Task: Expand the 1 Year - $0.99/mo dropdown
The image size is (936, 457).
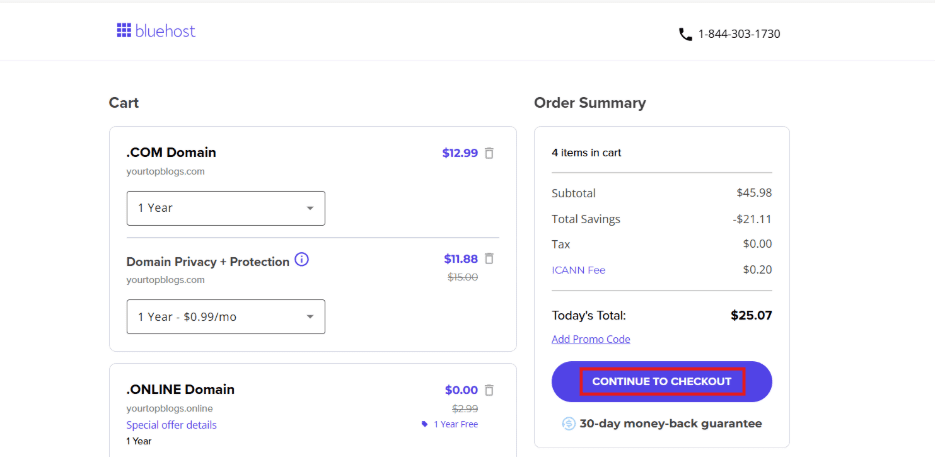Action: [225, 316]
